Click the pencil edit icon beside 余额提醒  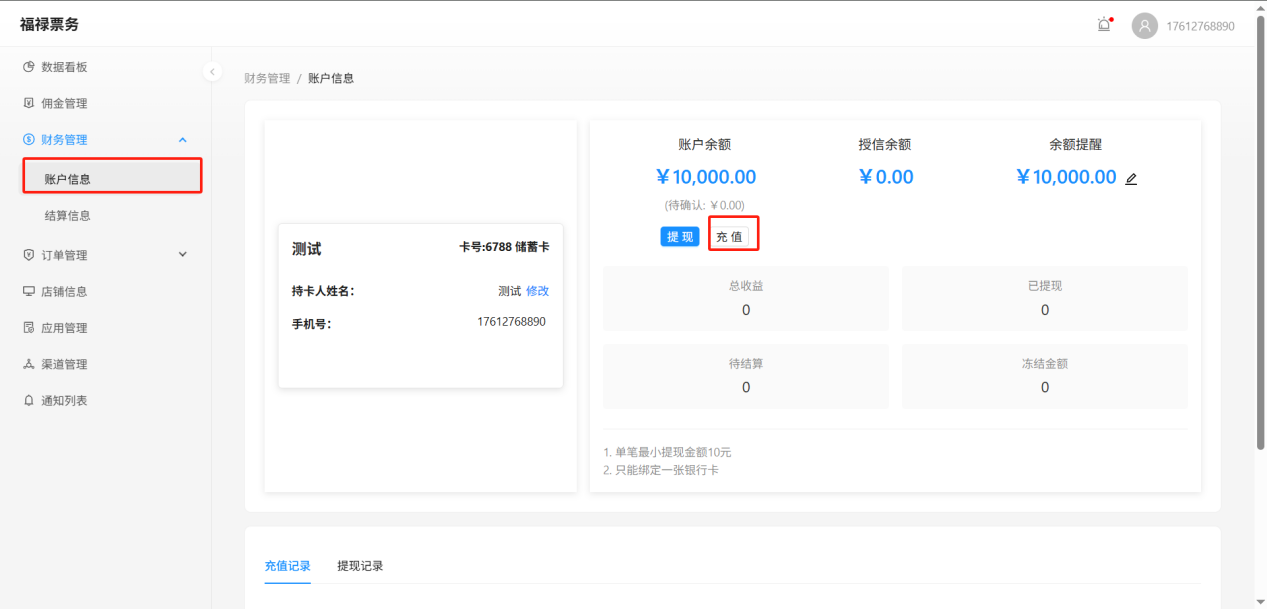[1131, 179]
